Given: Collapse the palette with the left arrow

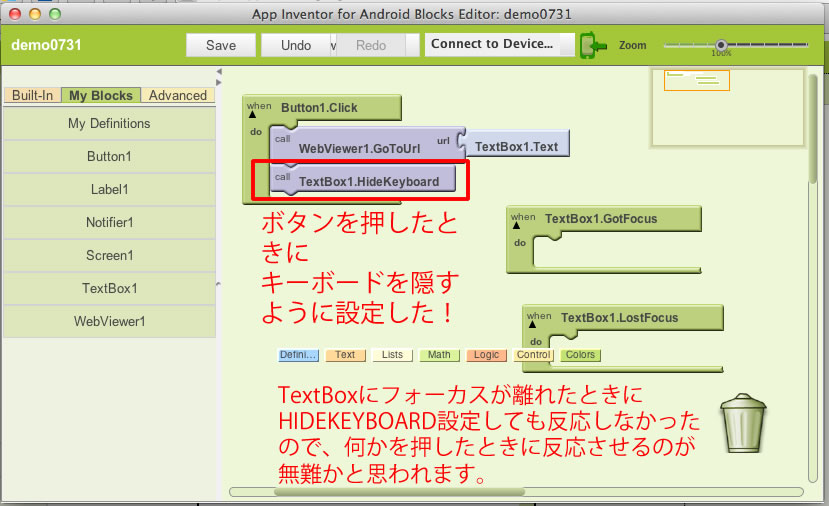Looking at the screenshot, I should 219,71.
